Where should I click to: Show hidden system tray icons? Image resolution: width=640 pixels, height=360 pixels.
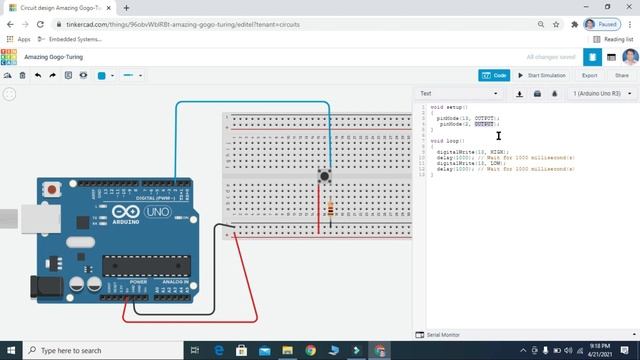pyautogui.click(x=523, y=351)
